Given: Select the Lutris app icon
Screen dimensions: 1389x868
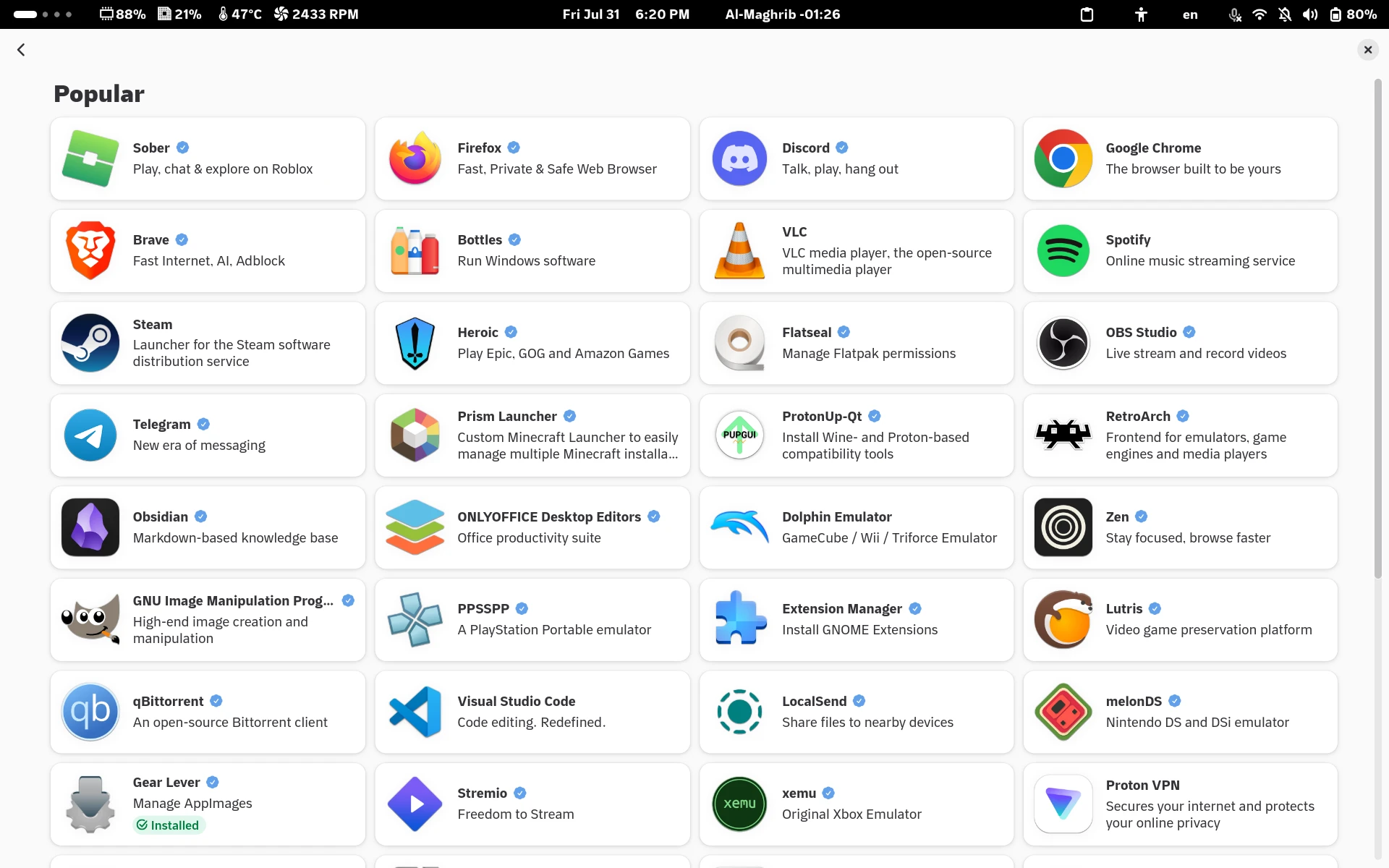Looking at the screenshot, I should [x=1063, y=620].
